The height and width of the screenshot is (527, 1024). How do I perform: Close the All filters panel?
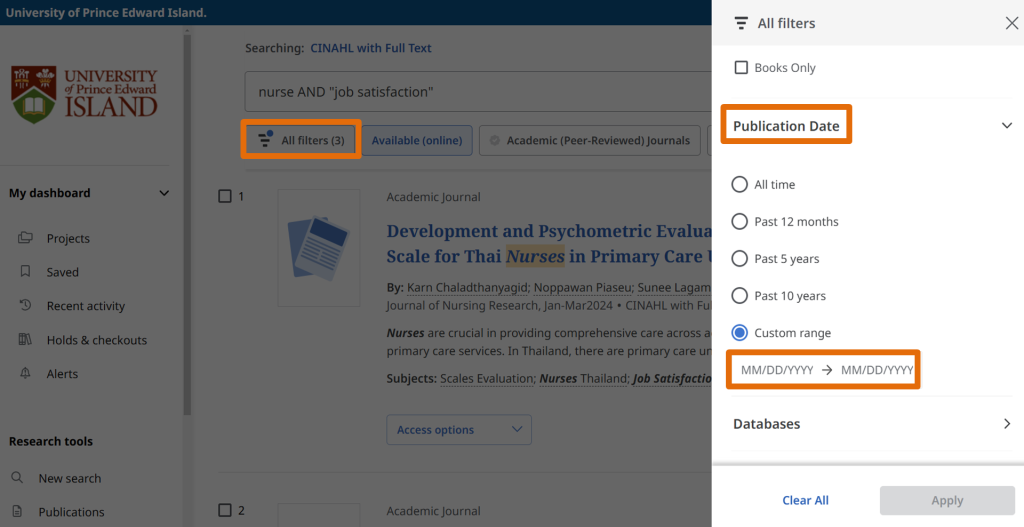tap(1011, 23)
